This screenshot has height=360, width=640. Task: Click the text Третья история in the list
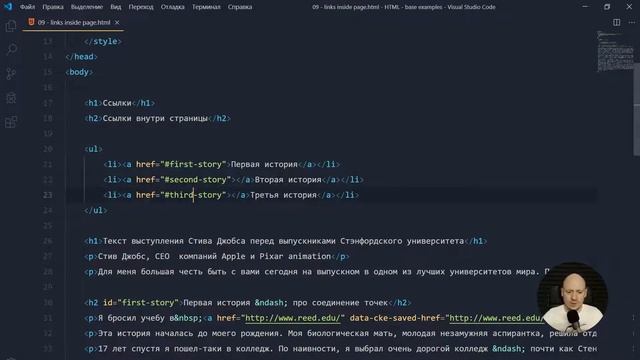283,195
